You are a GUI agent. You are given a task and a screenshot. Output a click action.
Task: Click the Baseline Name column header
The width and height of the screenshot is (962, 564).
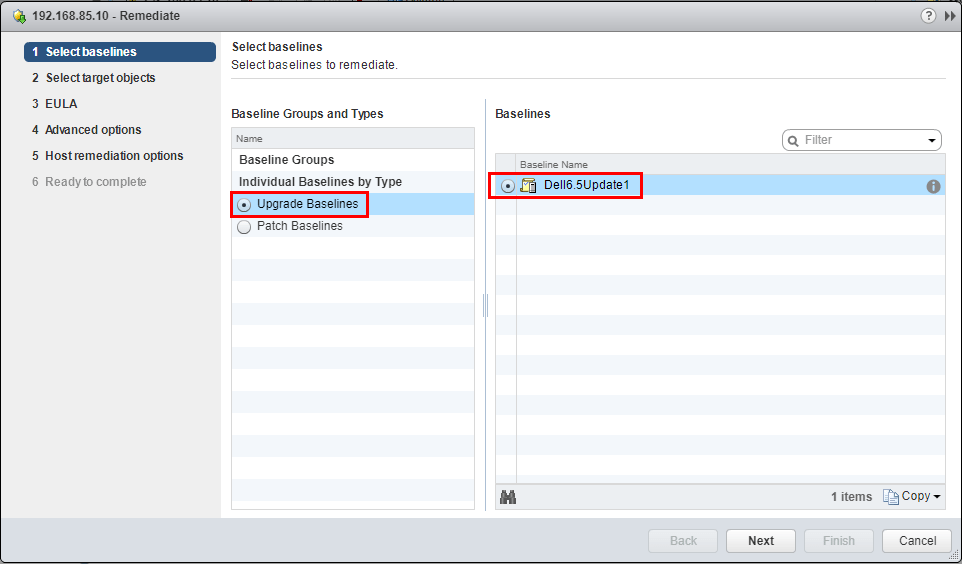point(730,164)
